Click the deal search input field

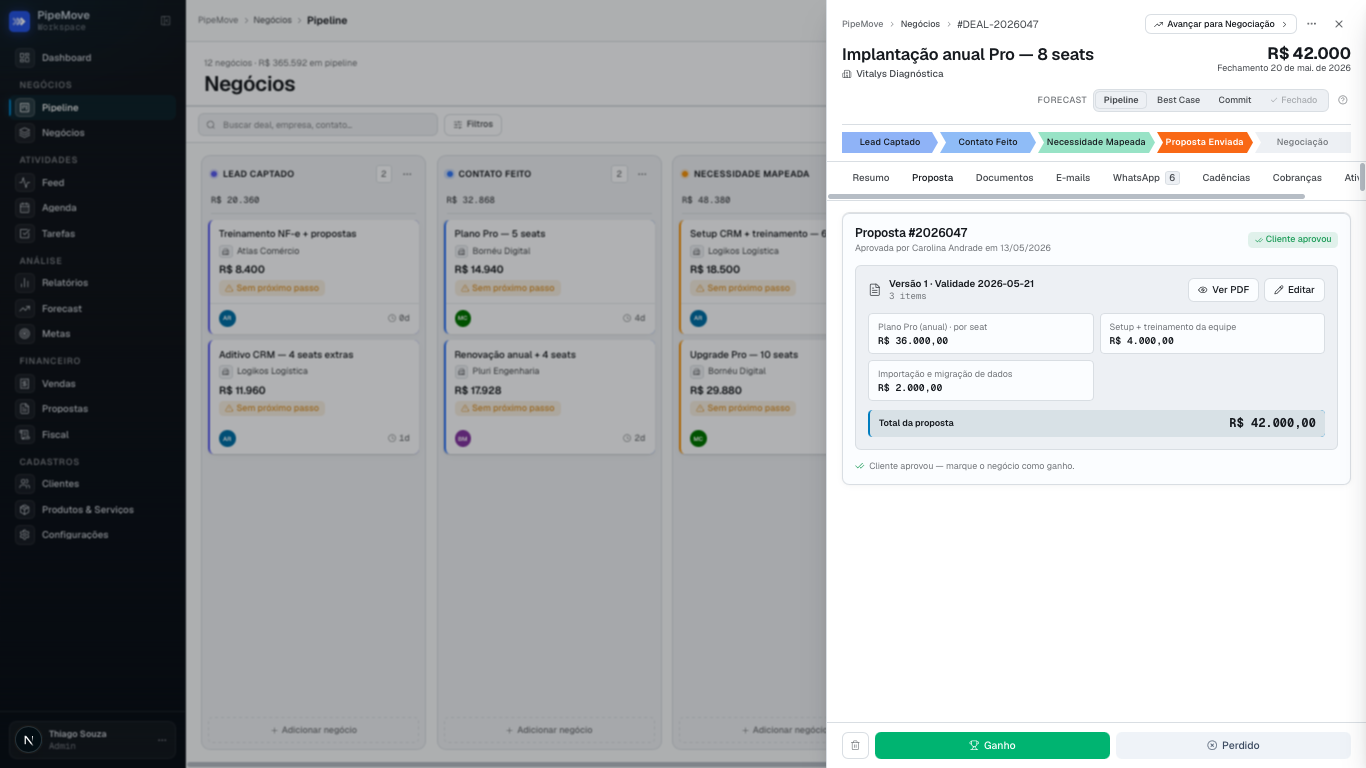click(318, 124)
